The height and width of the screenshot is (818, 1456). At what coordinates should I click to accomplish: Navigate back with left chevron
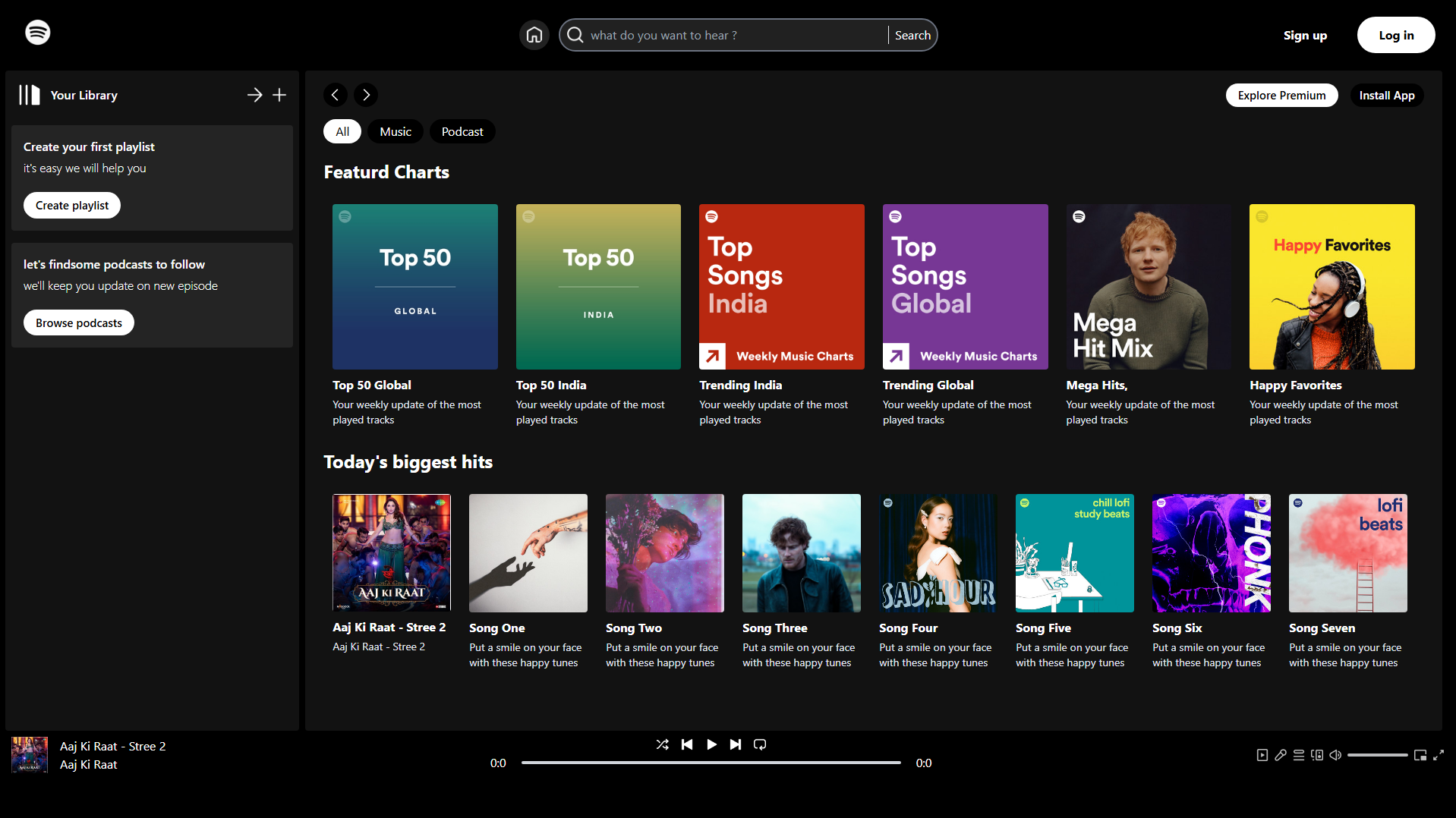336,95
